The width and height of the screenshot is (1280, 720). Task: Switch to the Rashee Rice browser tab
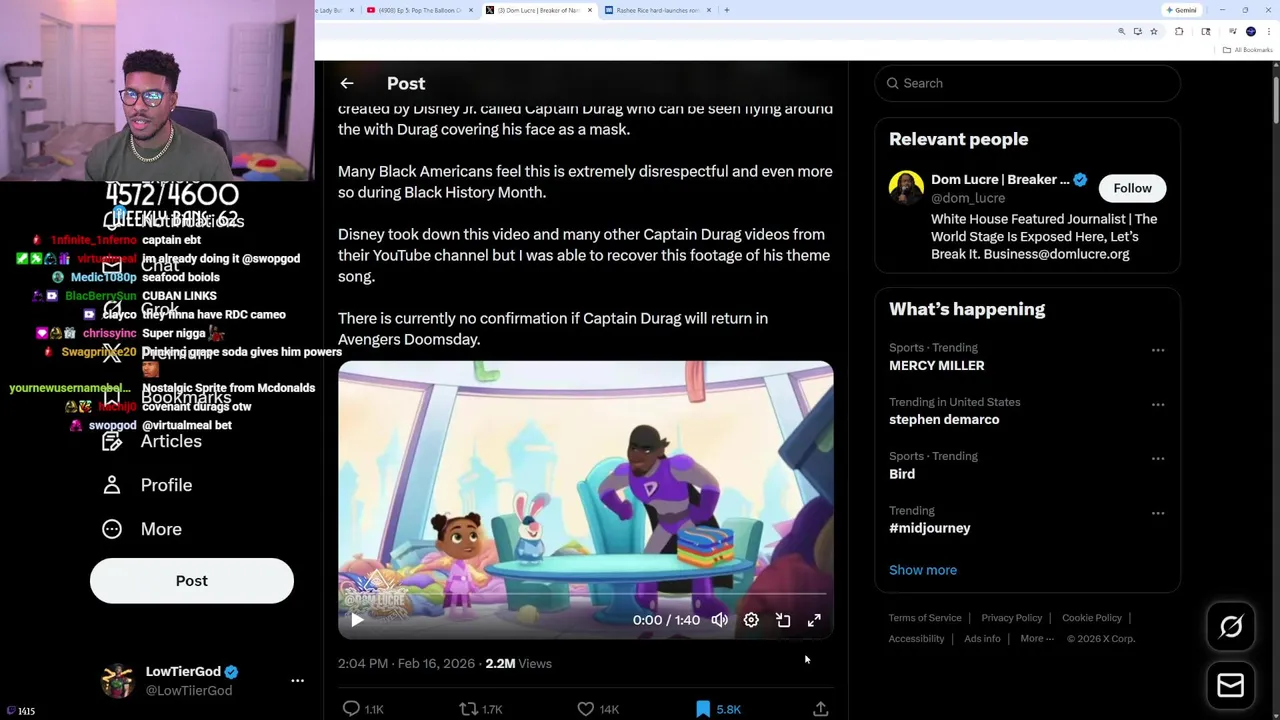656,10
